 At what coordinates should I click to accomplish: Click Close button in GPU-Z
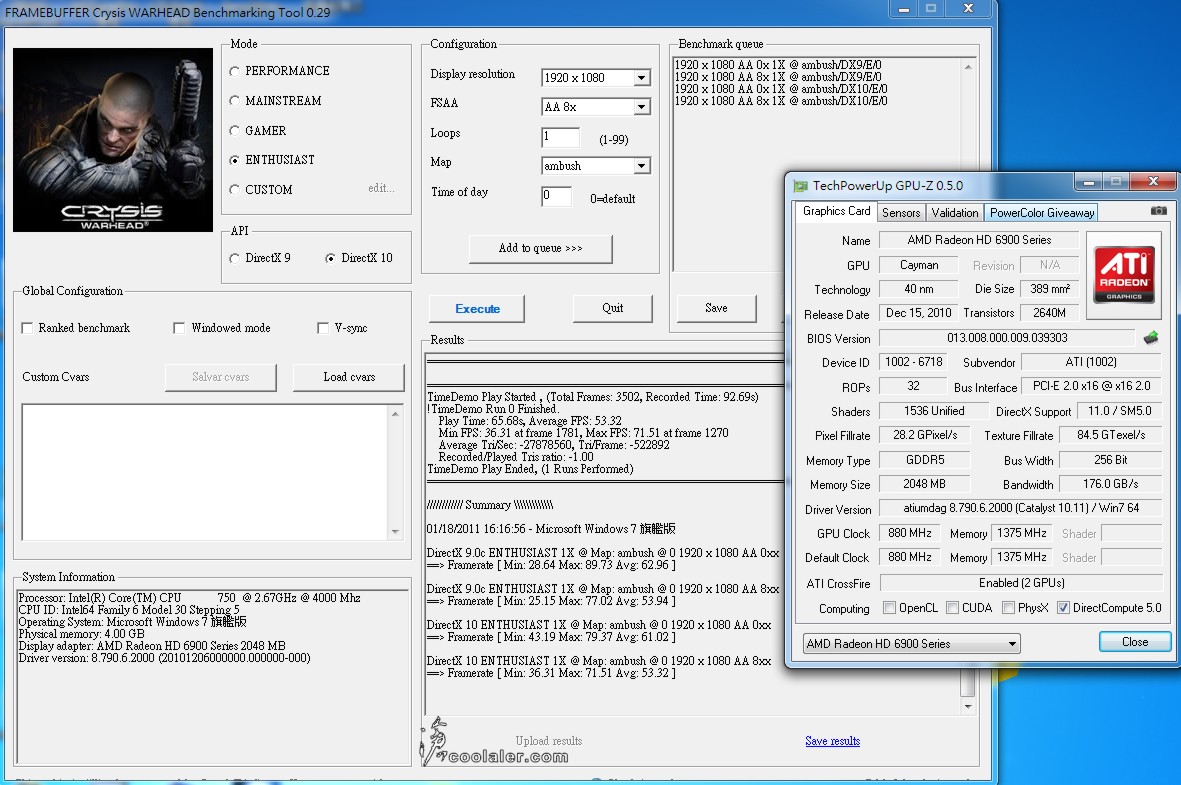1135,642
